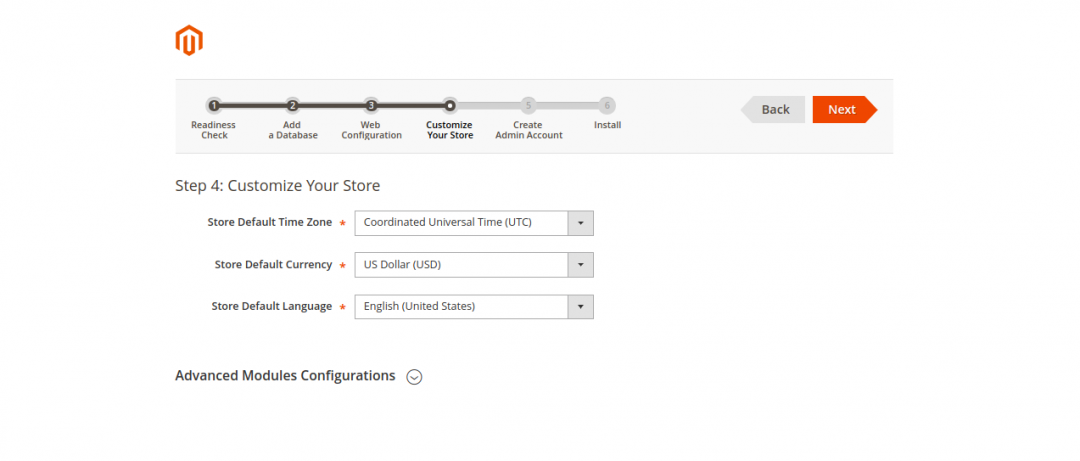This screenshot has height=461, width=1080.
Task: Click the Advanced Modules Configurations heading
Action: click(285, 376)
